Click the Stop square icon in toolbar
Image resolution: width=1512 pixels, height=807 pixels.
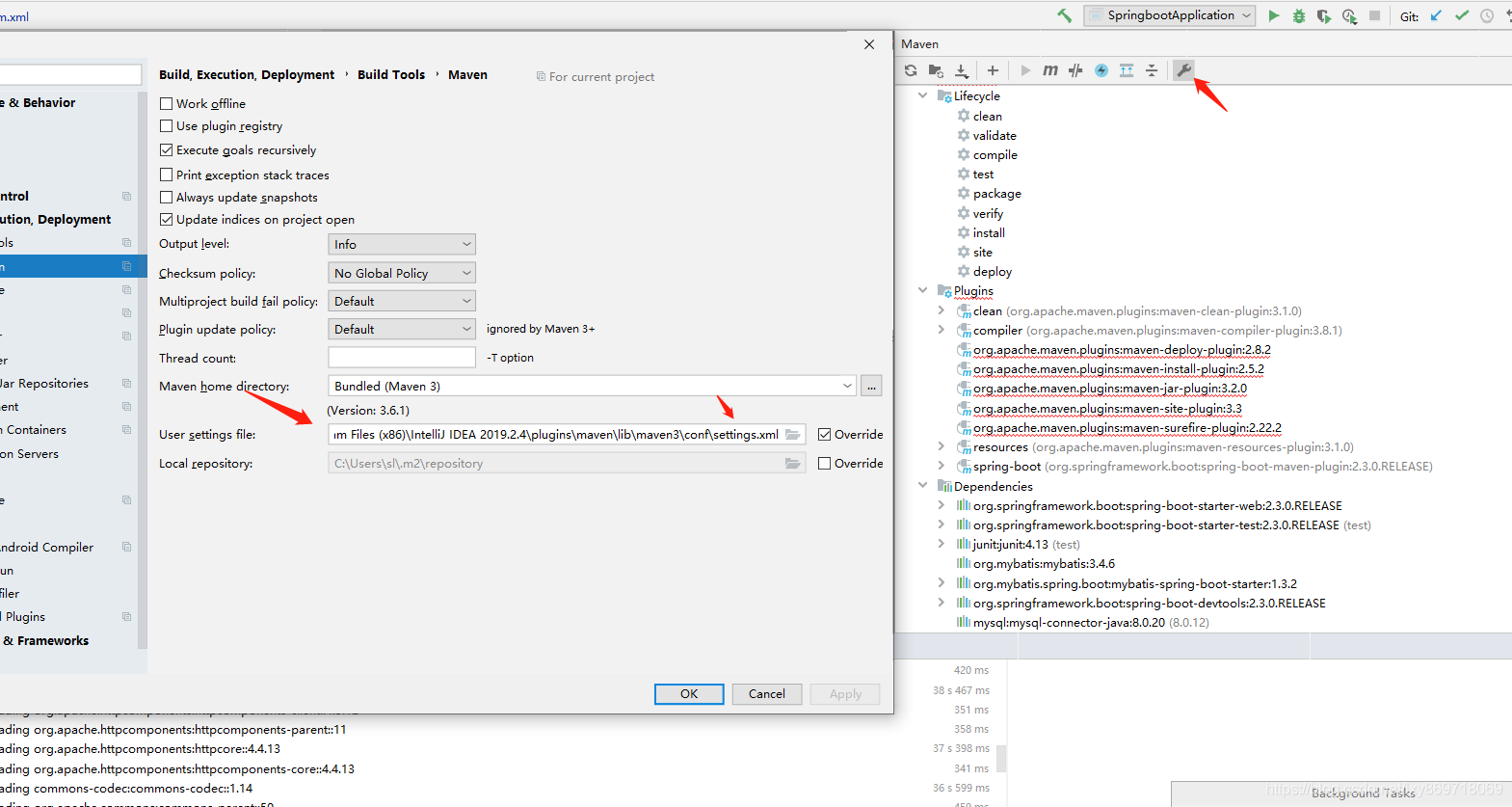tap(1375, 15)
